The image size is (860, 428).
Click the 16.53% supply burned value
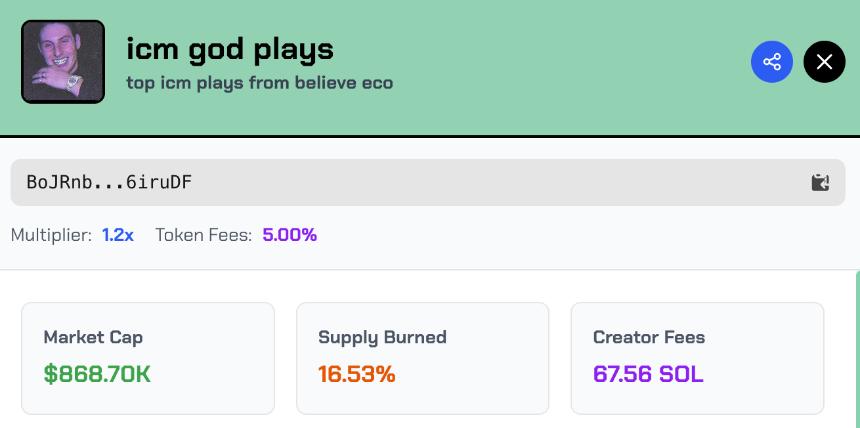[x=357, y=374]
